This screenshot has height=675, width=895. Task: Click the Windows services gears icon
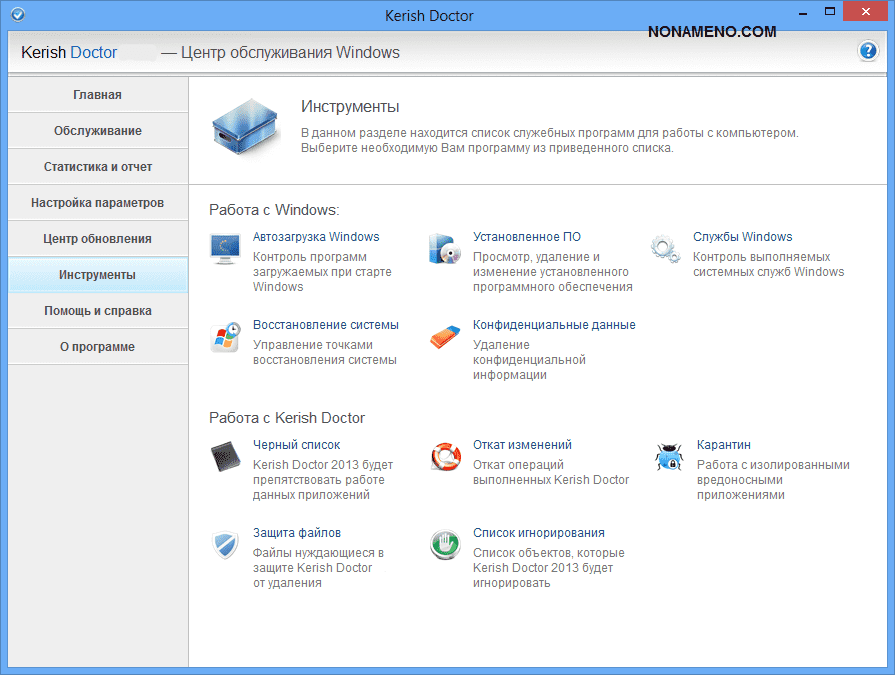point(665,248)
